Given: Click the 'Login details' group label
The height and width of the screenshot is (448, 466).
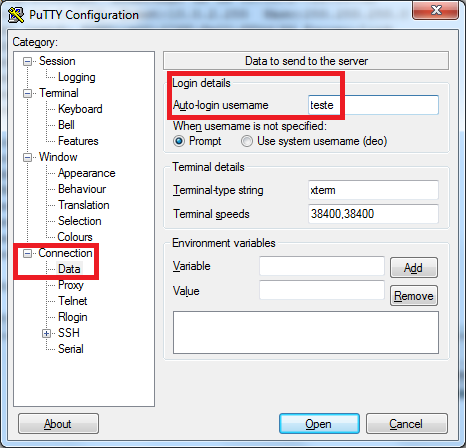Looking at the screenshot, I should tap(201, 83).
